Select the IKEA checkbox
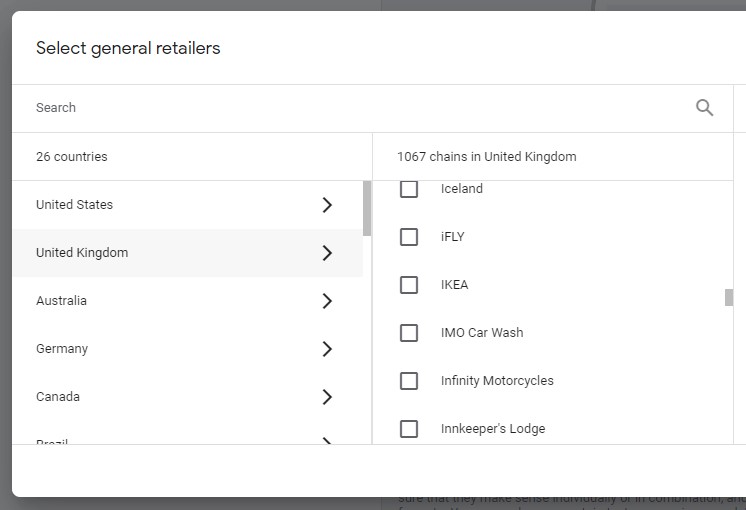This screenshot has width=746, height=510. pos(409,285)
